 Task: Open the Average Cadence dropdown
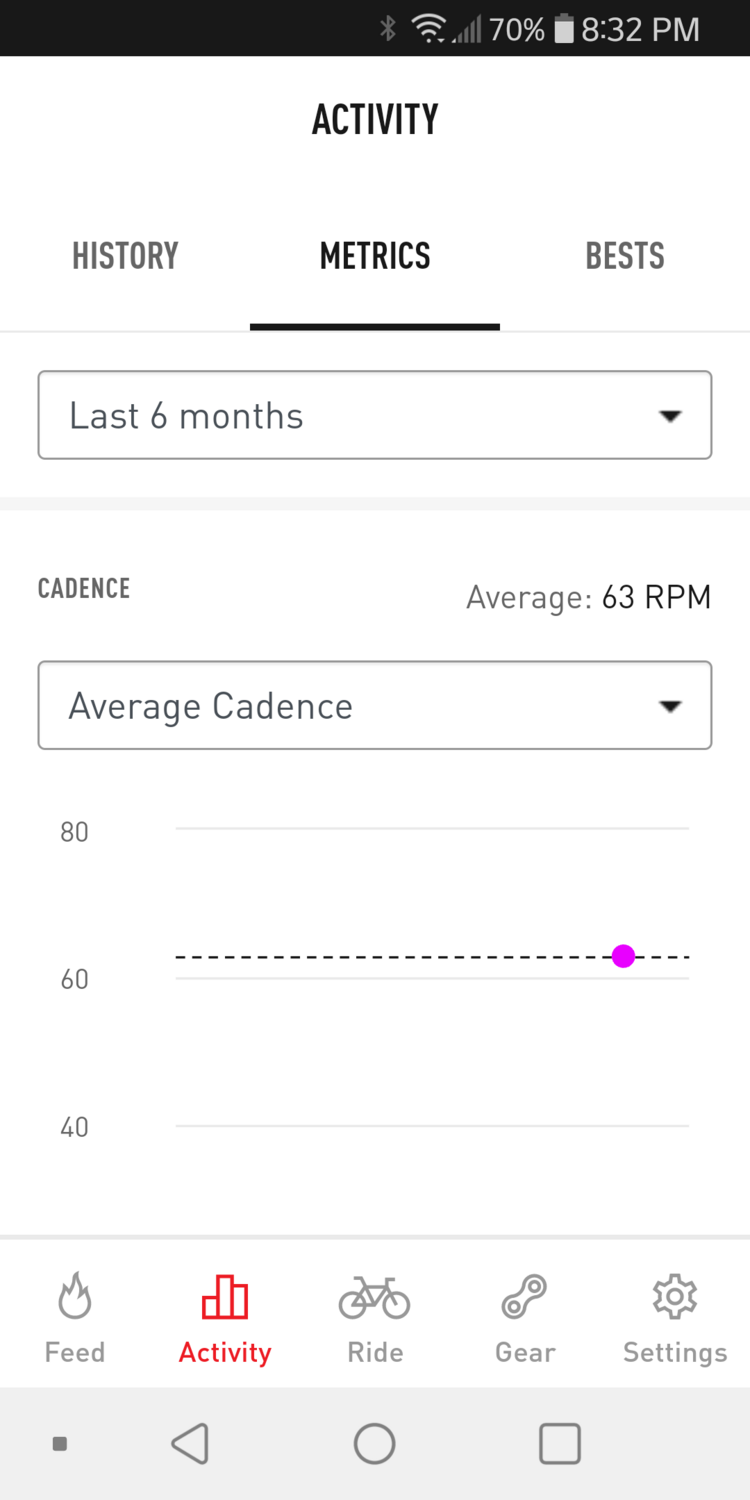click(375, 706)
